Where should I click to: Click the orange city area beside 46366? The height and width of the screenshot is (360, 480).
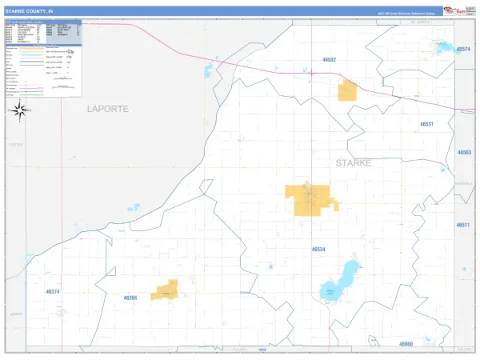[x=166, y=291]
